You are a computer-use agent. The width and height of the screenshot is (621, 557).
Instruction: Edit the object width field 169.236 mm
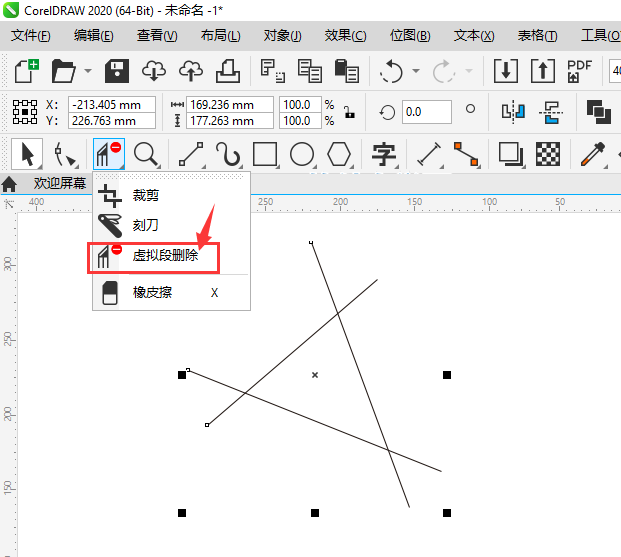(x=230, y=105)
